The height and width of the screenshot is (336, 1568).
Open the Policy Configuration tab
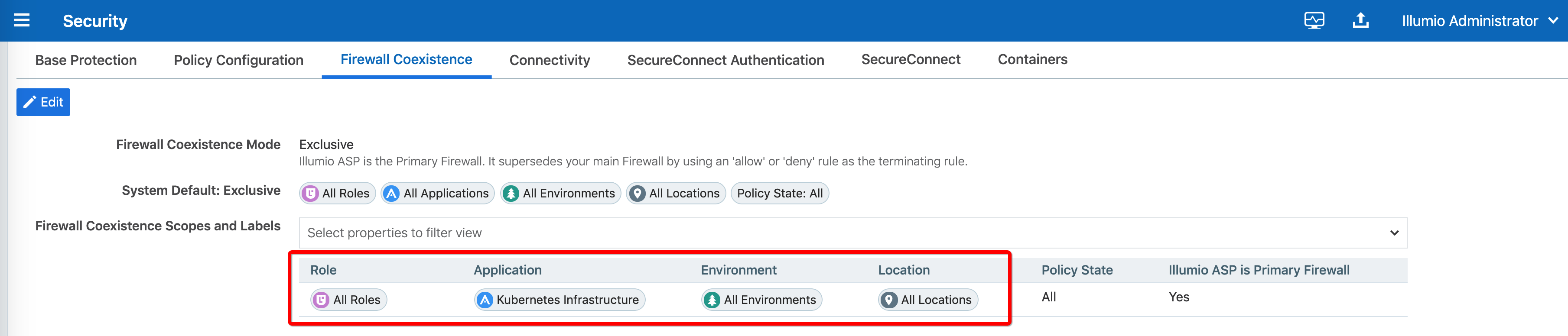239,60
